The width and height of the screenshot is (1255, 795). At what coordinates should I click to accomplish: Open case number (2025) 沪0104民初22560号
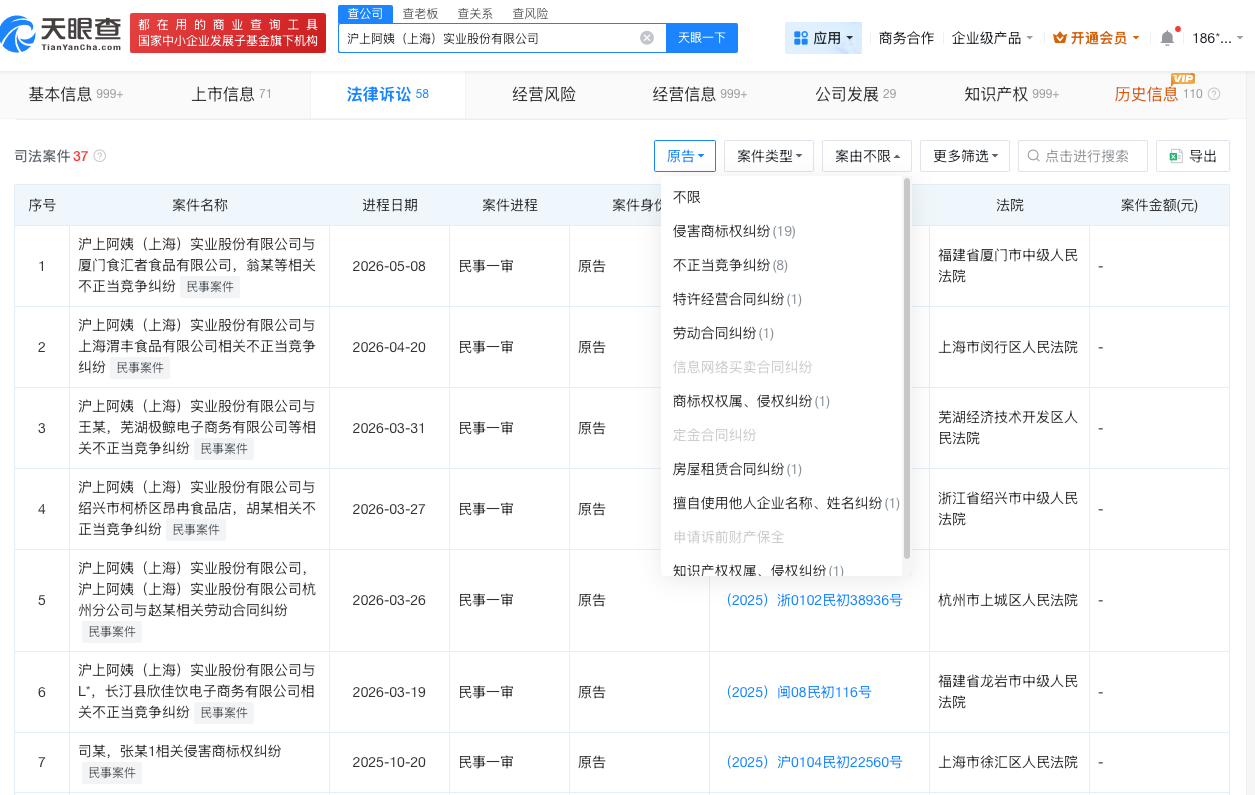[814, 762]
